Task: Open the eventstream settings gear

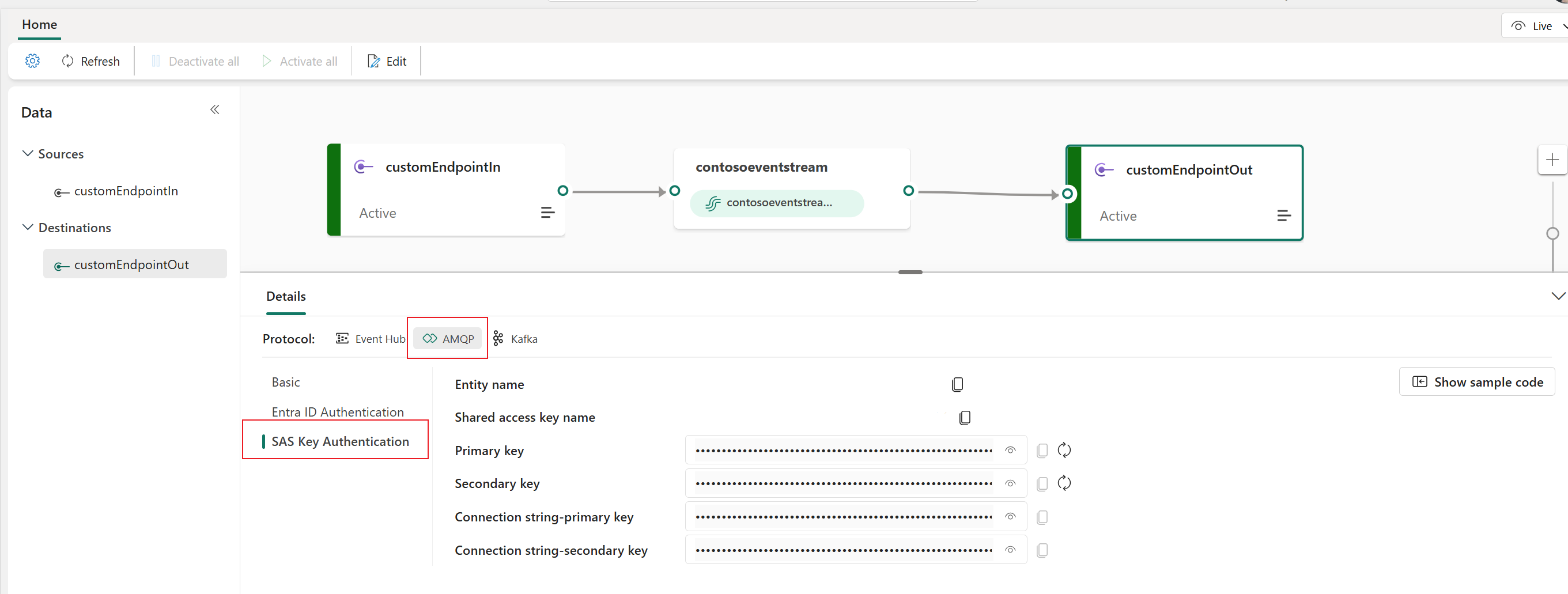Action: pyautogui.click(x=32, y=61)
